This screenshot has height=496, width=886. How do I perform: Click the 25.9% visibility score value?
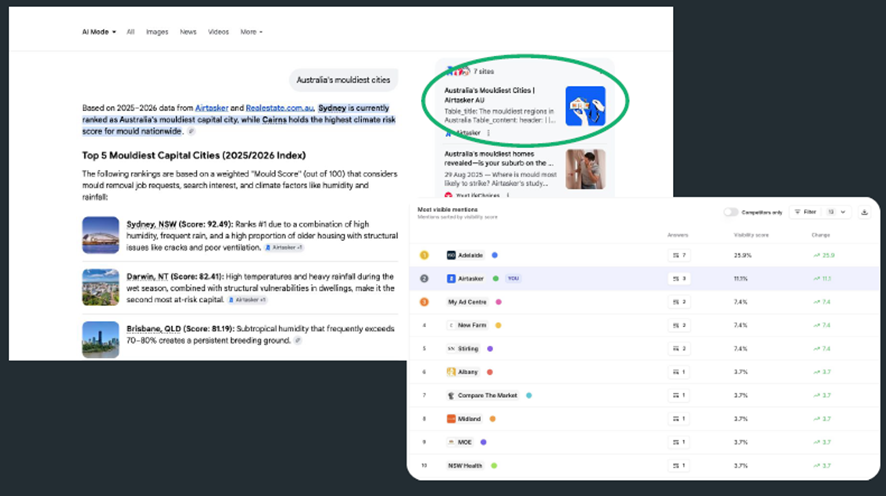742,255
